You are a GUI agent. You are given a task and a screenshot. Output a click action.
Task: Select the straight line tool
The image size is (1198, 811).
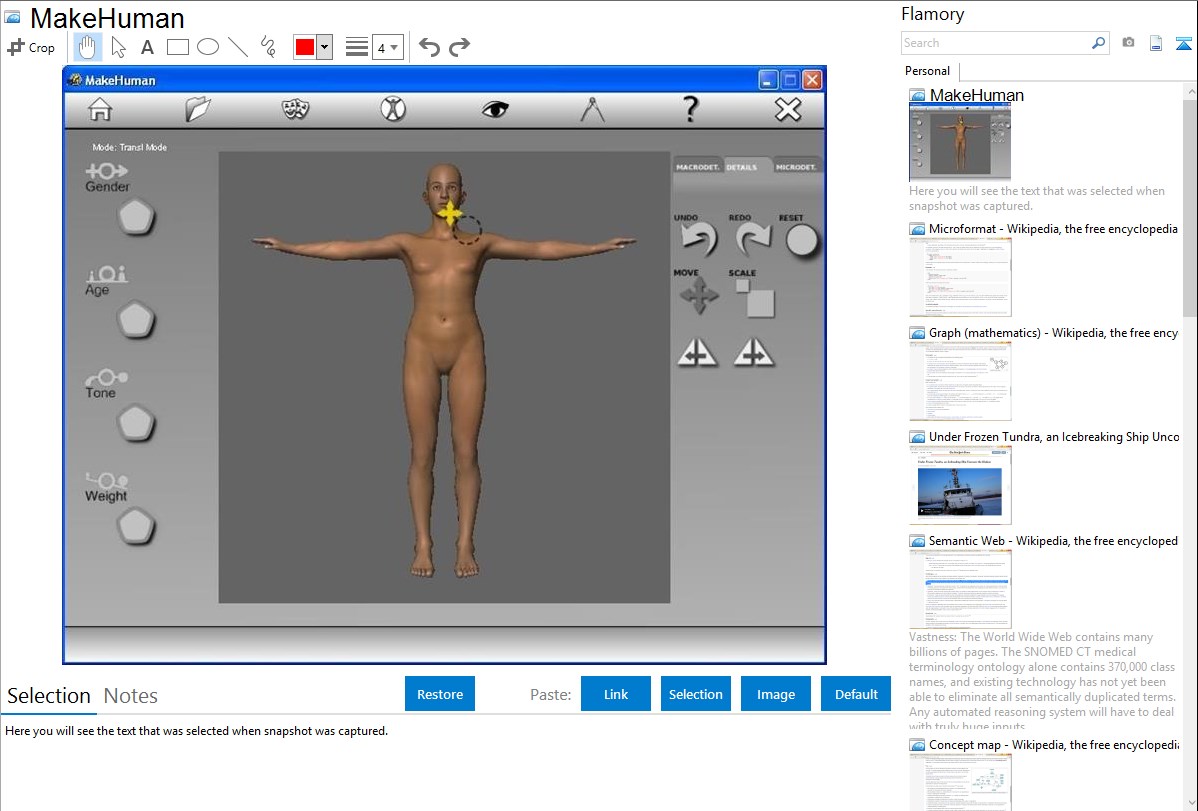click(238, 47)
